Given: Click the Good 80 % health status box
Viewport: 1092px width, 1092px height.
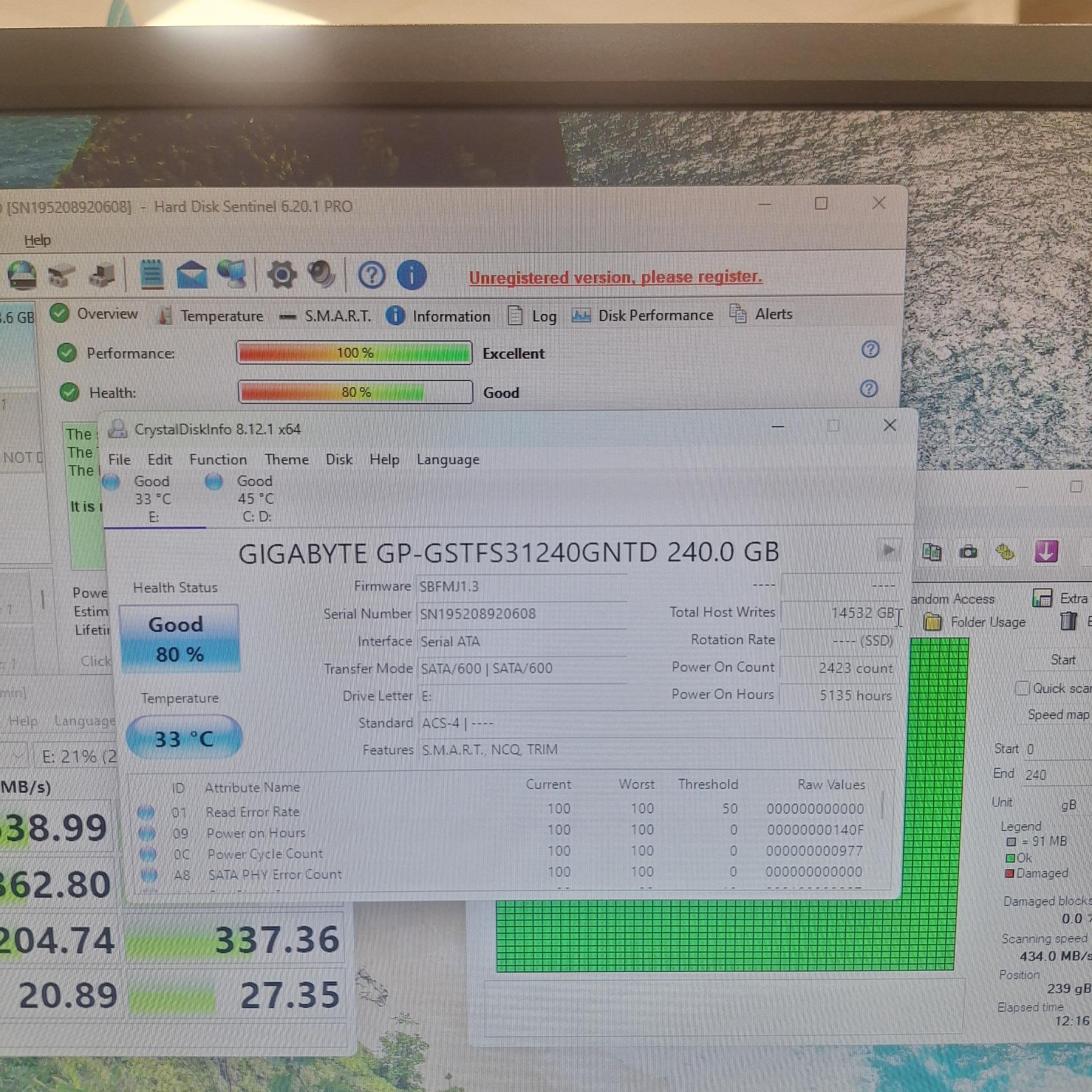Looking at the screenshot, I should point(180,639).
